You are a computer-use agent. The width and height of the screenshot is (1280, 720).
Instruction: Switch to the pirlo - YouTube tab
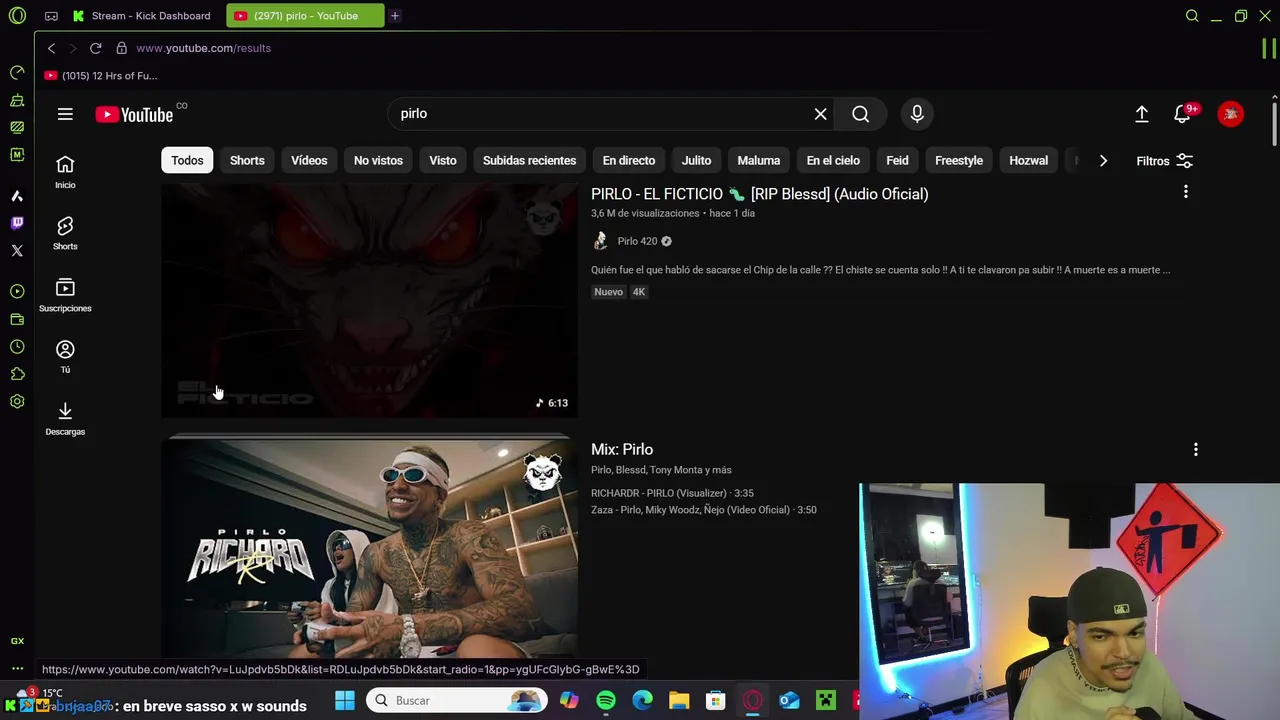point(305,16)
